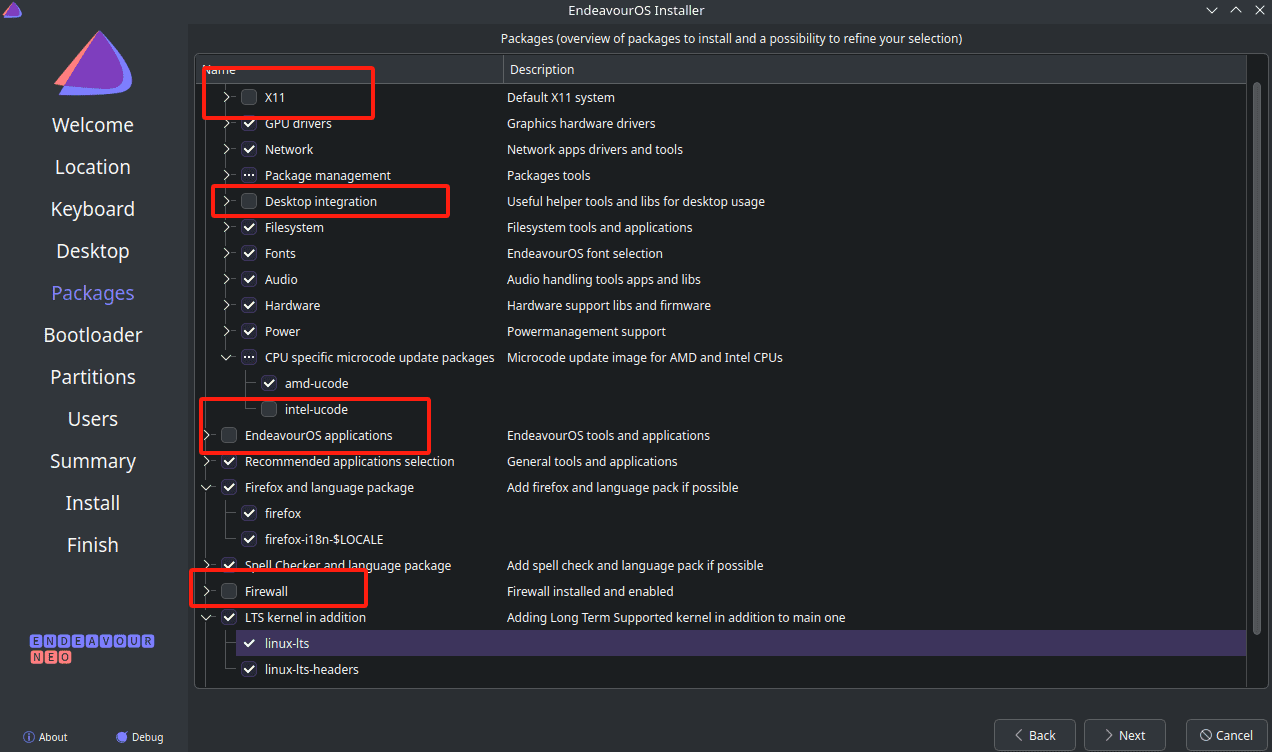Collapse the LTS kernel in addition group
The height and width of the screenshot is (752, 1272).
click(x=207, y=617)
